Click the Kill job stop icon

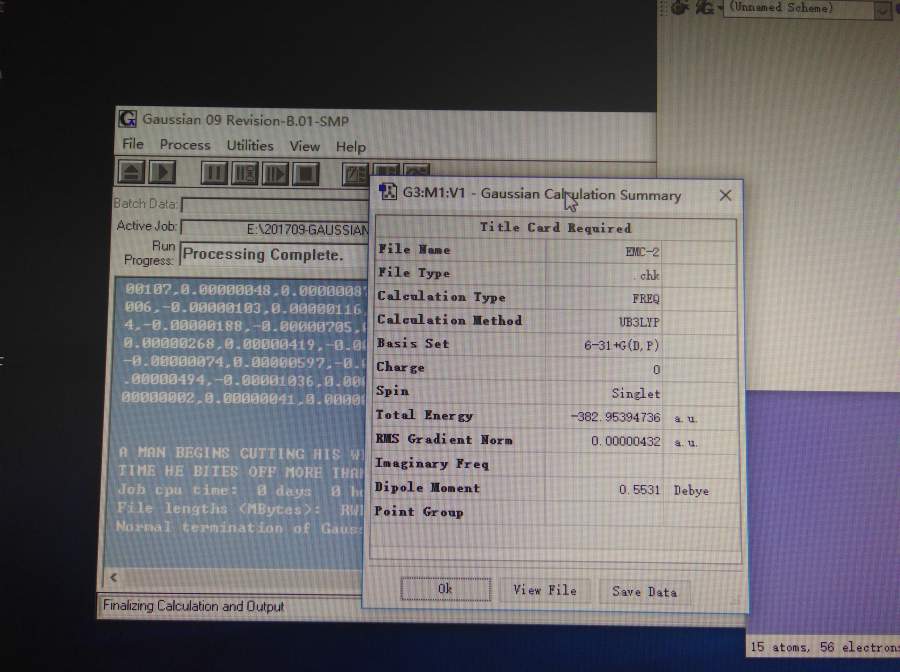(x=306, y=174)
